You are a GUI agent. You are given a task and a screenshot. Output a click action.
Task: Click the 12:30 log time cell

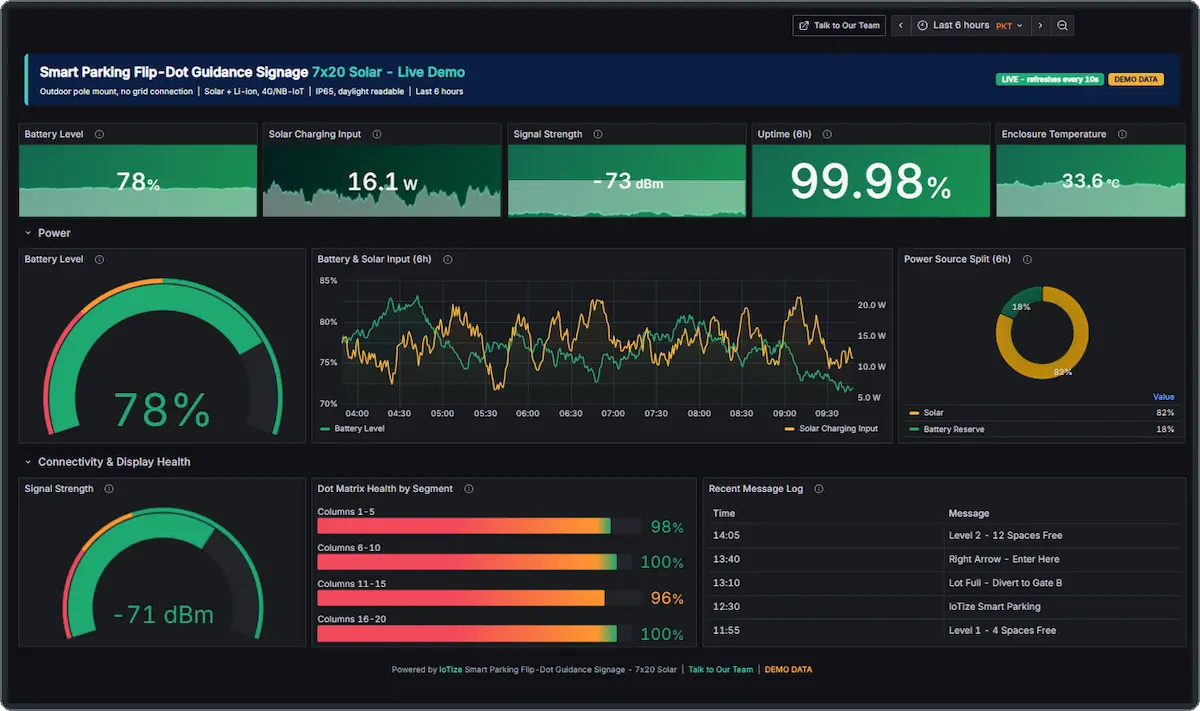click(x=726, y=606)
